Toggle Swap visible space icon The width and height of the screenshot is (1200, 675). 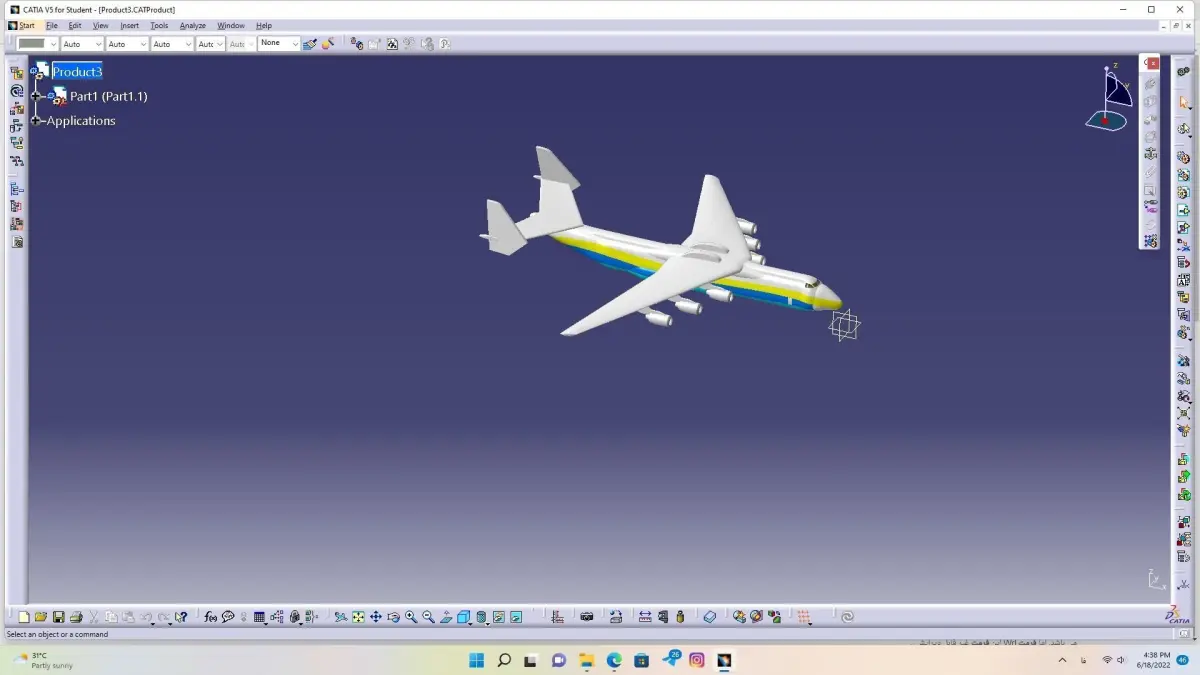tap(516, 617)
